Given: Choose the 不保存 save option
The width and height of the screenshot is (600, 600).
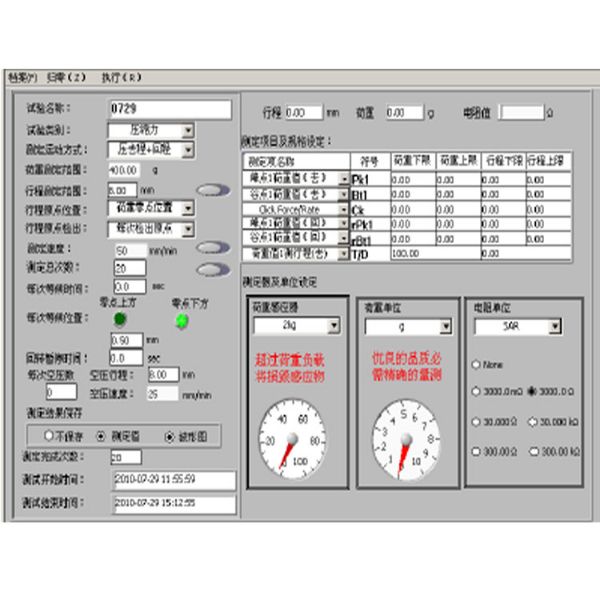Looking at the screenshot, I should pos(48,436).
